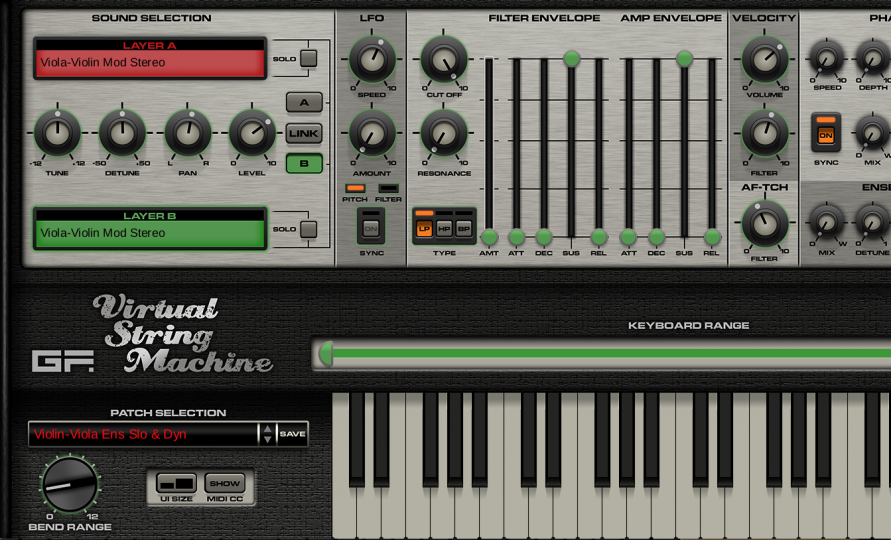This screenshot has width=891, height=540.
Task: Click the filter Resonance knob
Action: (x=444, y=132)
